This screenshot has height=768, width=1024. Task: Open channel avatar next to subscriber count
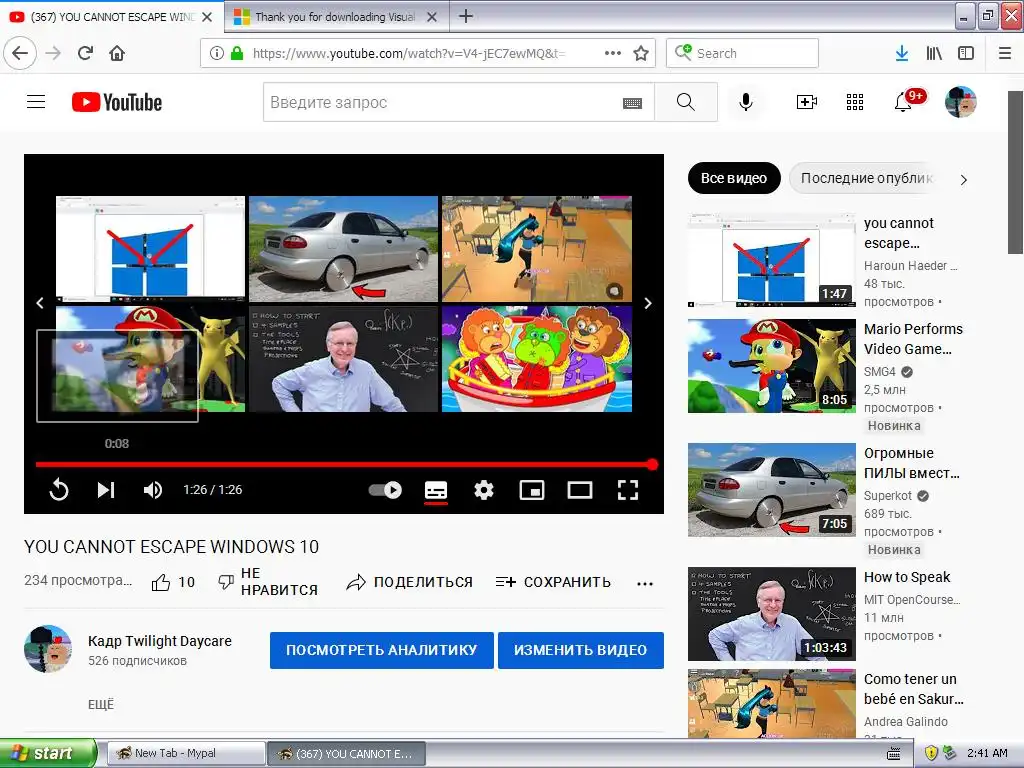(48, 648)
